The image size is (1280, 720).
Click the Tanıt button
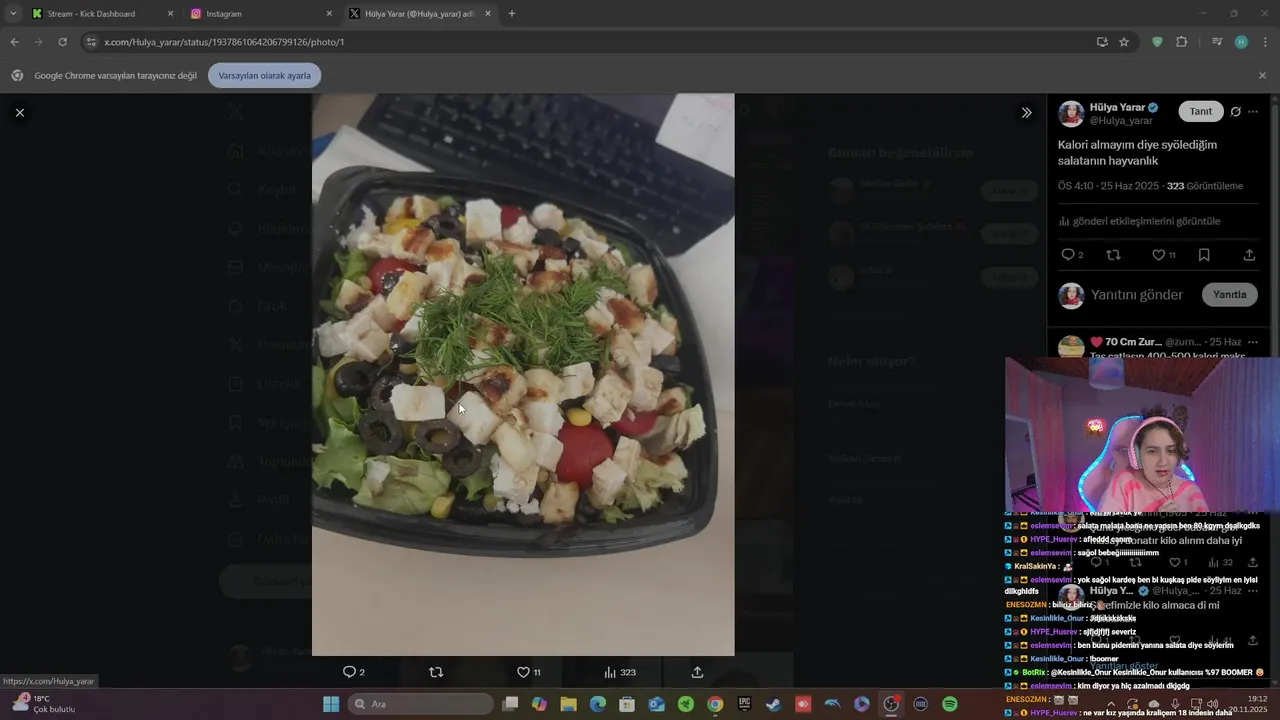coord(1201,111)
